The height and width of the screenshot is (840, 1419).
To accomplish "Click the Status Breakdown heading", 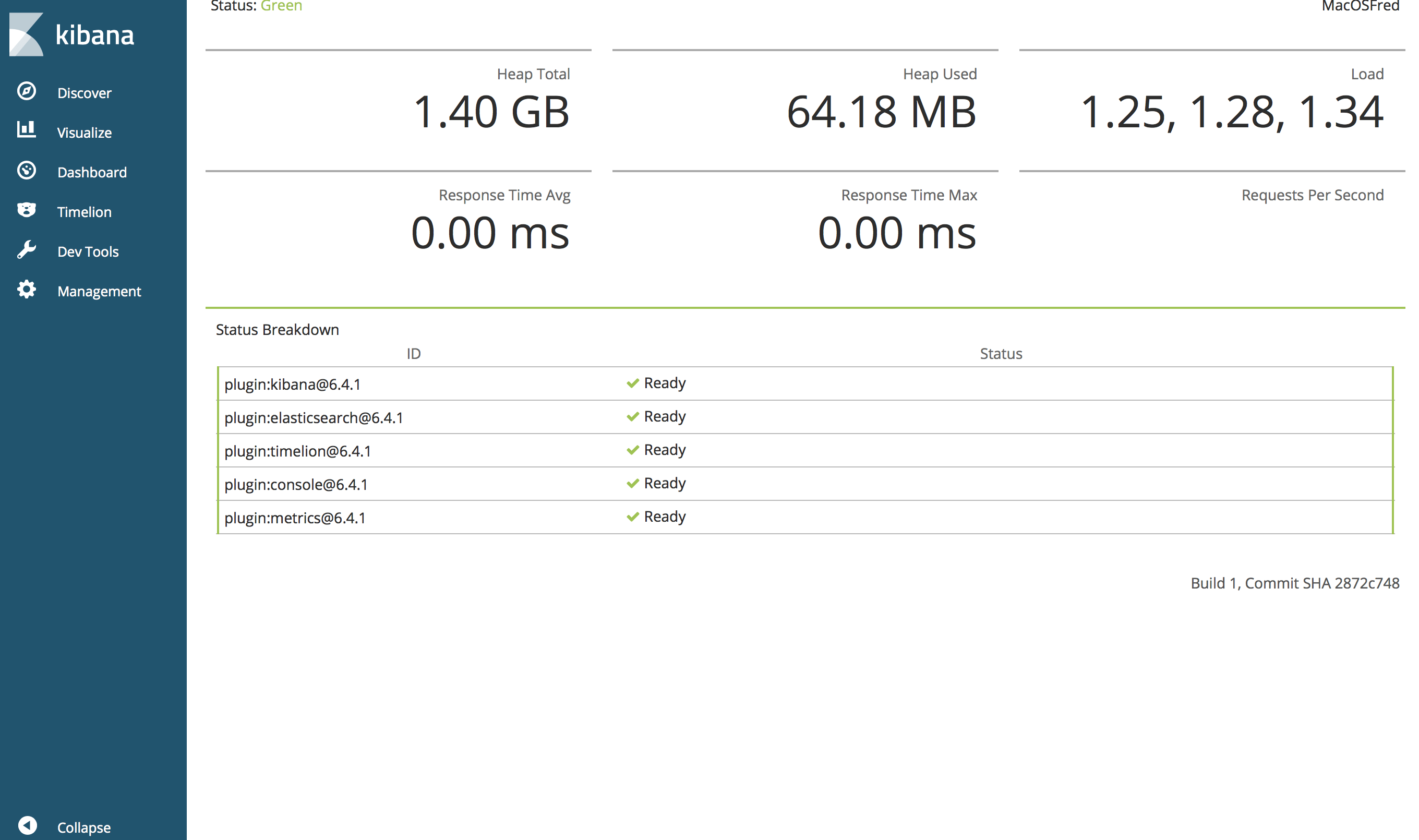I will coord(278,329).
